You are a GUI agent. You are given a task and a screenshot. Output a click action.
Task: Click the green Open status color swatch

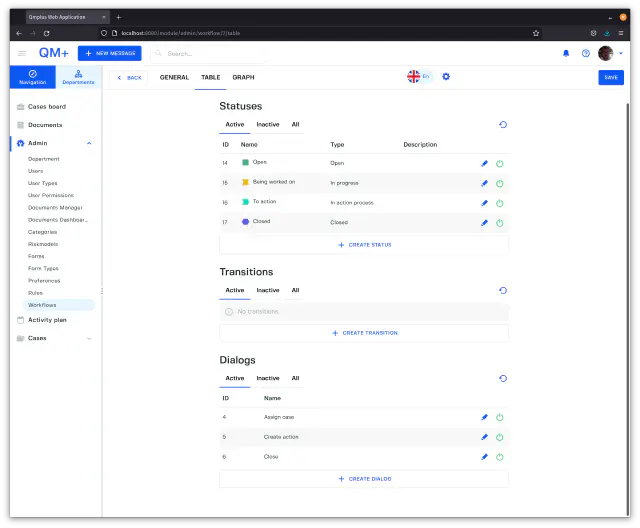(245, 162)
